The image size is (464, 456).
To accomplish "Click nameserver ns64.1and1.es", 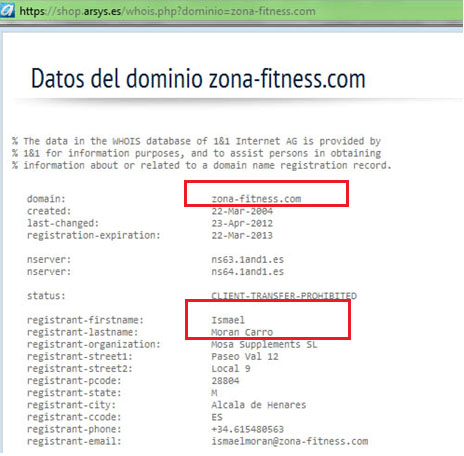I will (248, 272).
